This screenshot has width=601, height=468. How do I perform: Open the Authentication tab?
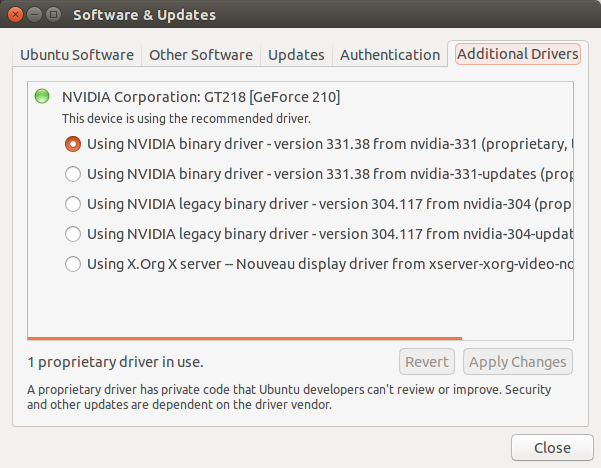pyautogui.click(x=390, y=55)
